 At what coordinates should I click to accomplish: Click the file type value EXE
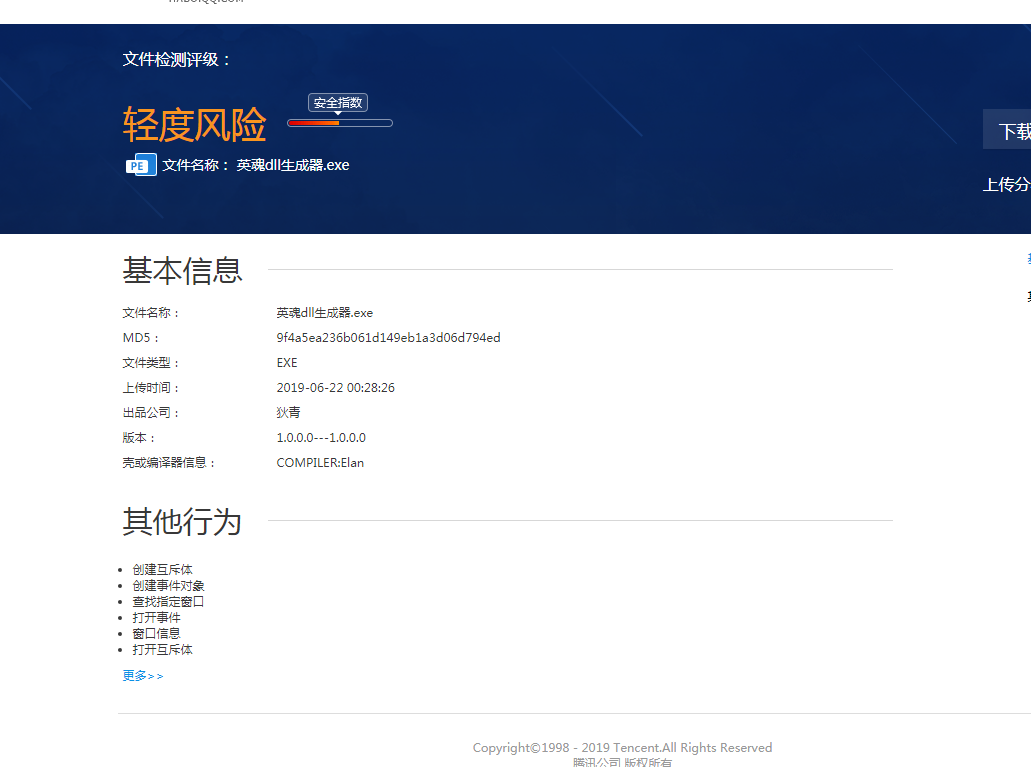[x=287, y=362]
